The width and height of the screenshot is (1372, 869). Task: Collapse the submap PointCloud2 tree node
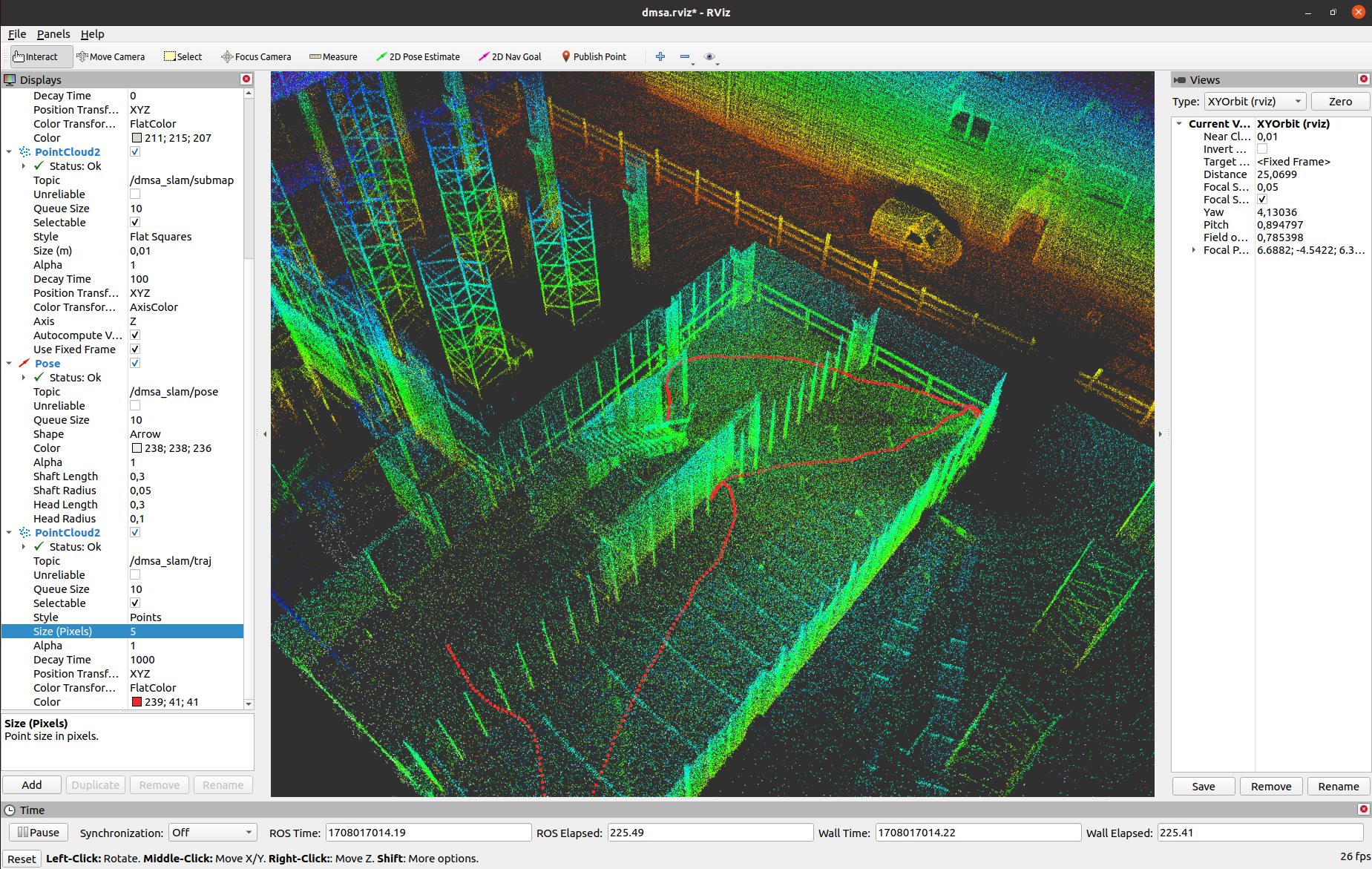[9, 152]
